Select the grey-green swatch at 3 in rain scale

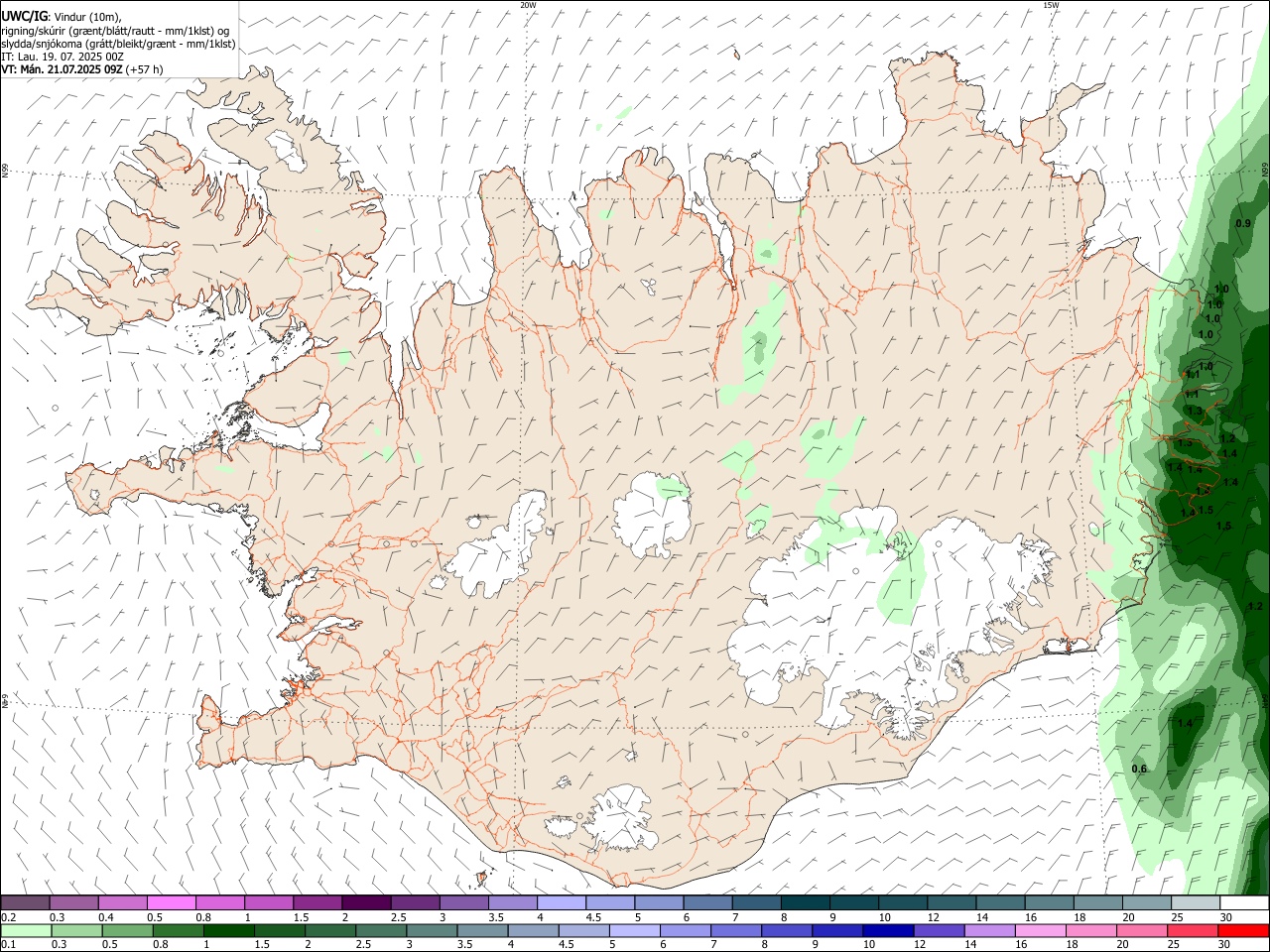[431, 930]
